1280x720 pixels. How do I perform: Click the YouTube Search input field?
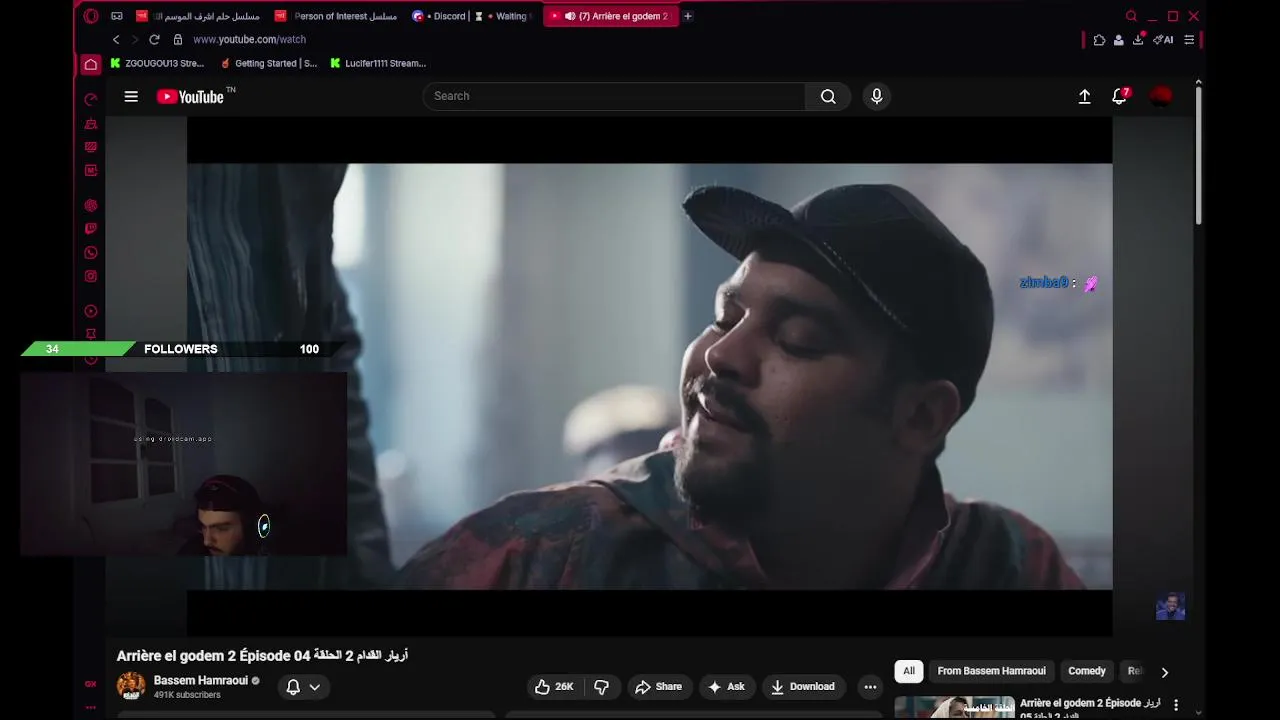click(614, 96)
